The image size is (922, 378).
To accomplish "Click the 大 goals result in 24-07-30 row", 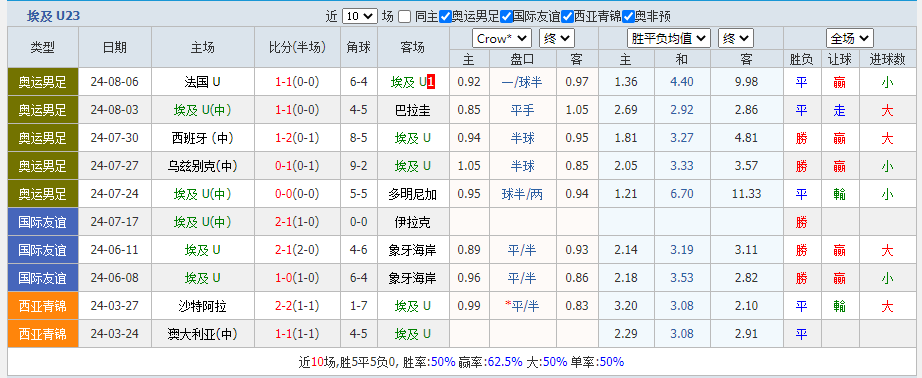I will [887, 138].
